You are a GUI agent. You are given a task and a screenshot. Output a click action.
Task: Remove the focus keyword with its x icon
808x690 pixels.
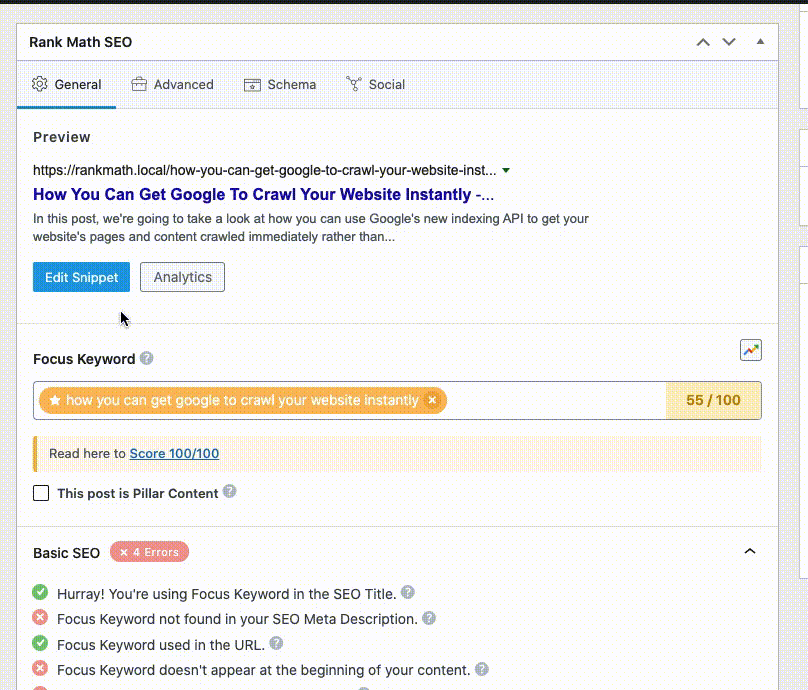coord(431,399)
